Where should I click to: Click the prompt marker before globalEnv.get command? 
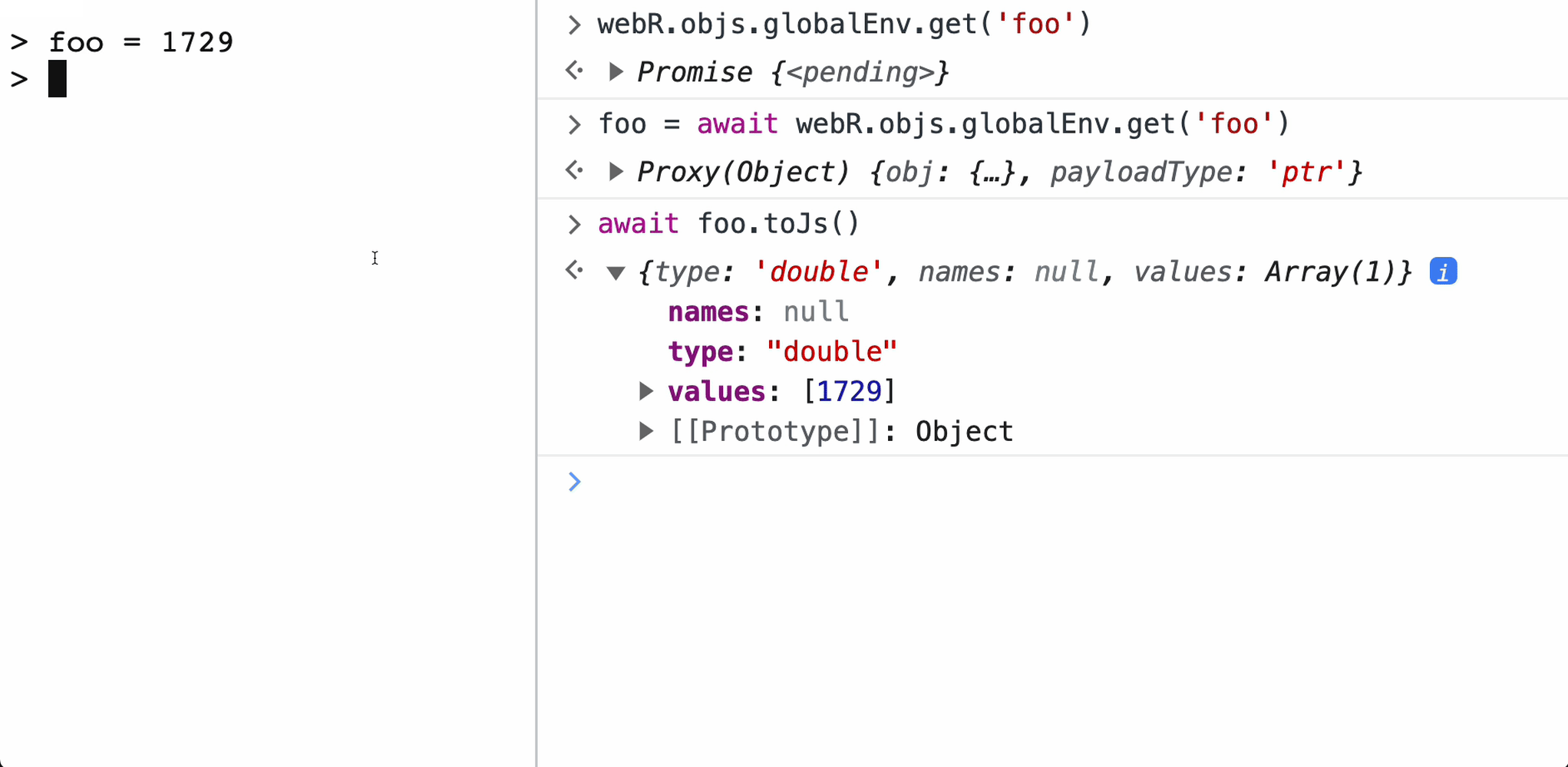[x=574, y=24]
